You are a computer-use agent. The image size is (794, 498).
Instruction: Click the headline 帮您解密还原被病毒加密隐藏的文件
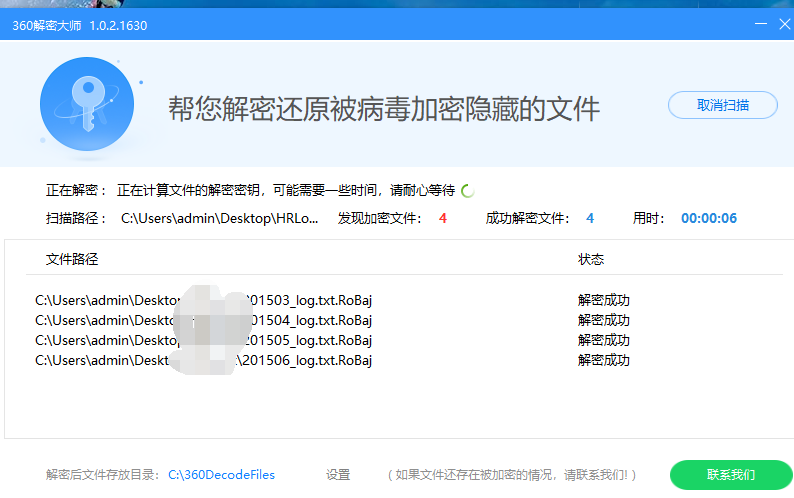384,108
